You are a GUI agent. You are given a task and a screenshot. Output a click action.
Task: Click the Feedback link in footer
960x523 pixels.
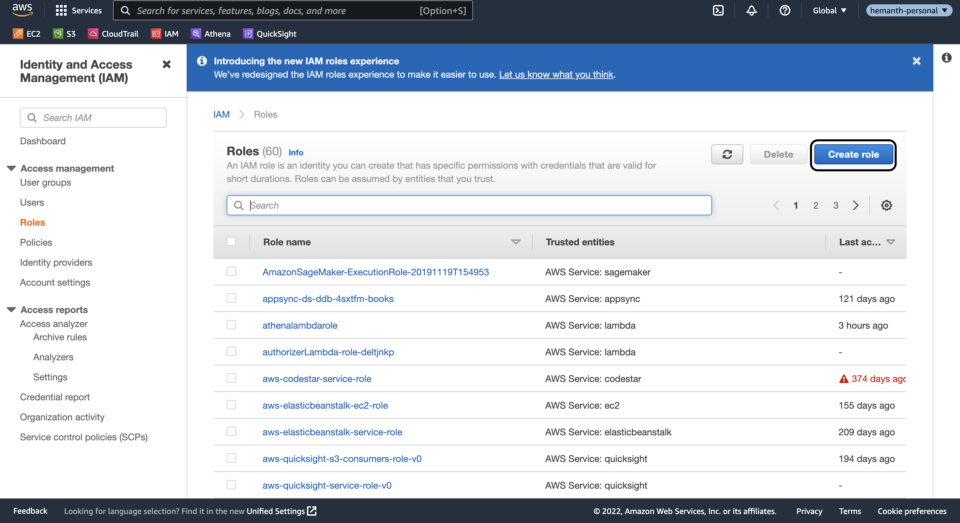click(x=30, y=511)
